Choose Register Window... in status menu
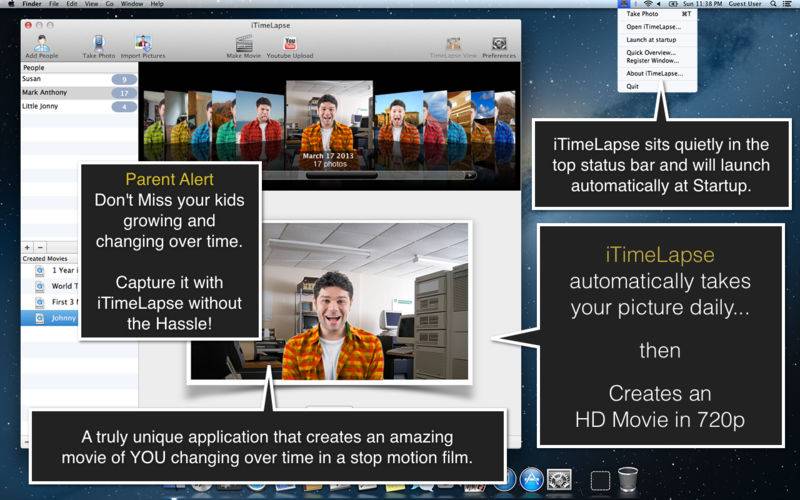This screenshot has width=800, height=500. point(657,61)
